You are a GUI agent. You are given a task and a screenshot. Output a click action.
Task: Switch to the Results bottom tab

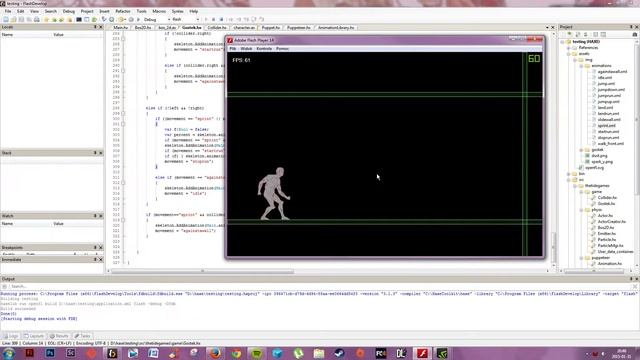59,336
